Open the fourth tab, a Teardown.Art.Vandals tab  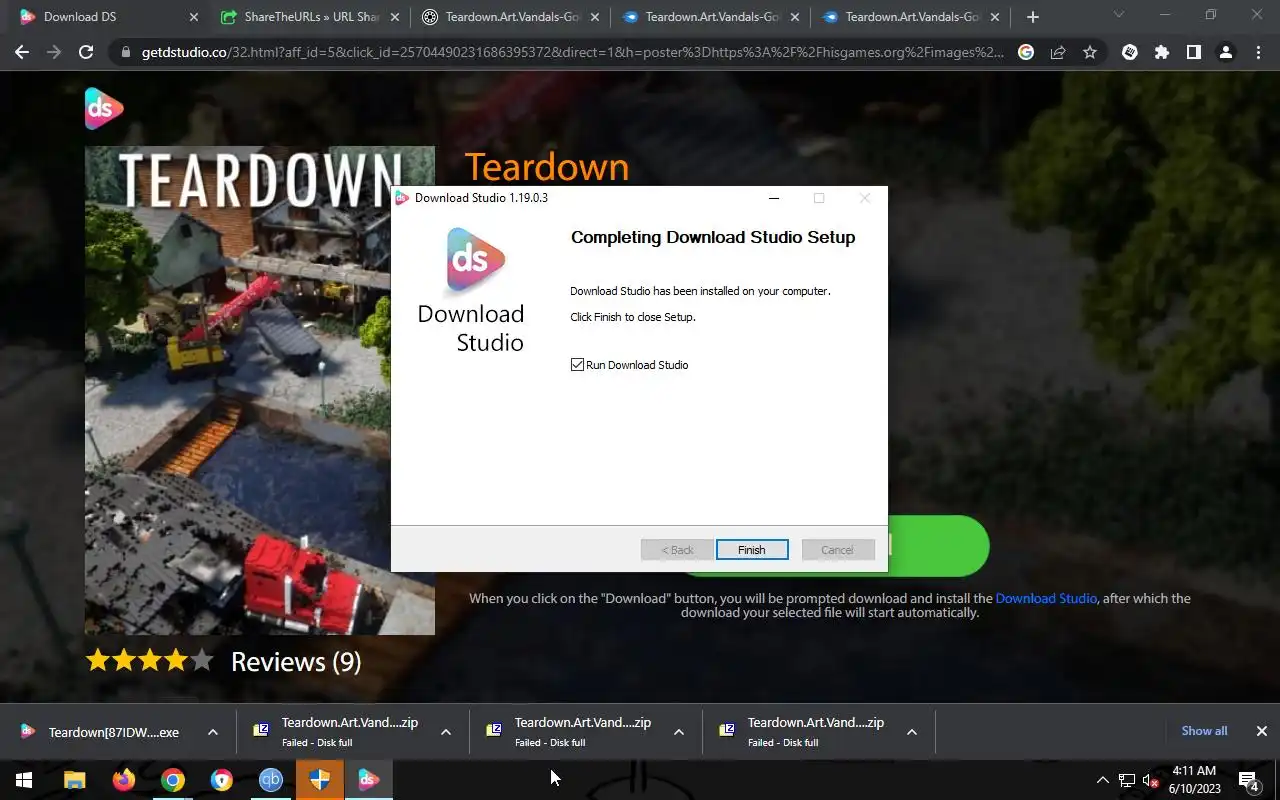[712, 17]
